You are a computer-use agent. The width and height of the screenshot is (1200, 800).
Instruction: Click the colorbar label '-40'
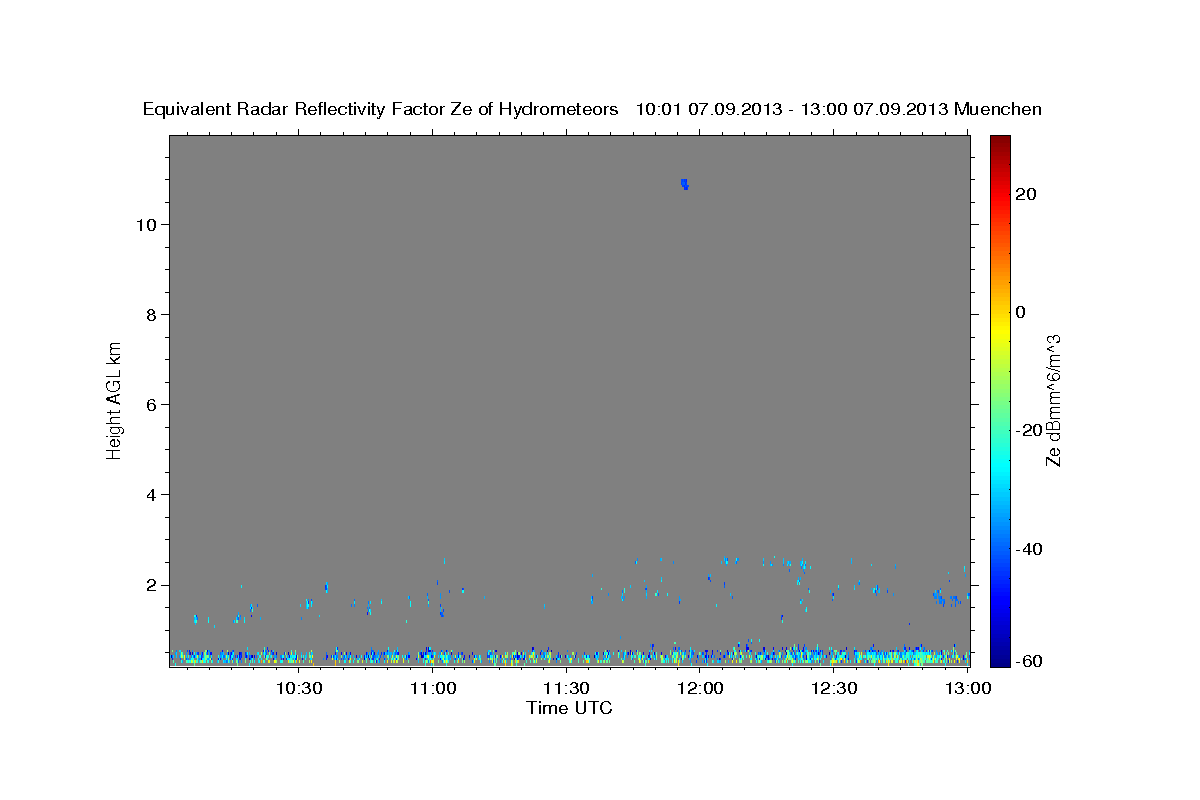pos(1029,549)
